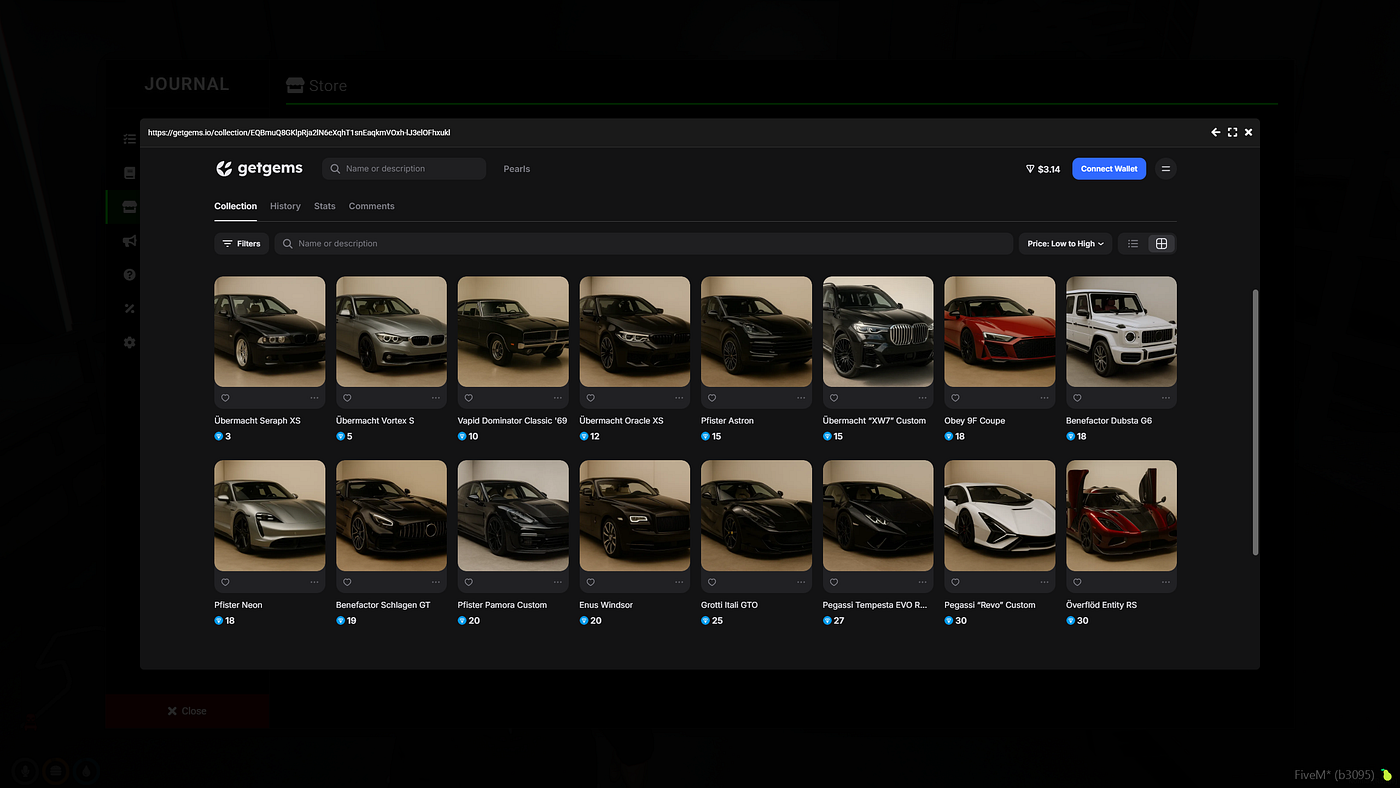
Task: Follow the Pearls link in the header
Action: [x=517, y=169]
